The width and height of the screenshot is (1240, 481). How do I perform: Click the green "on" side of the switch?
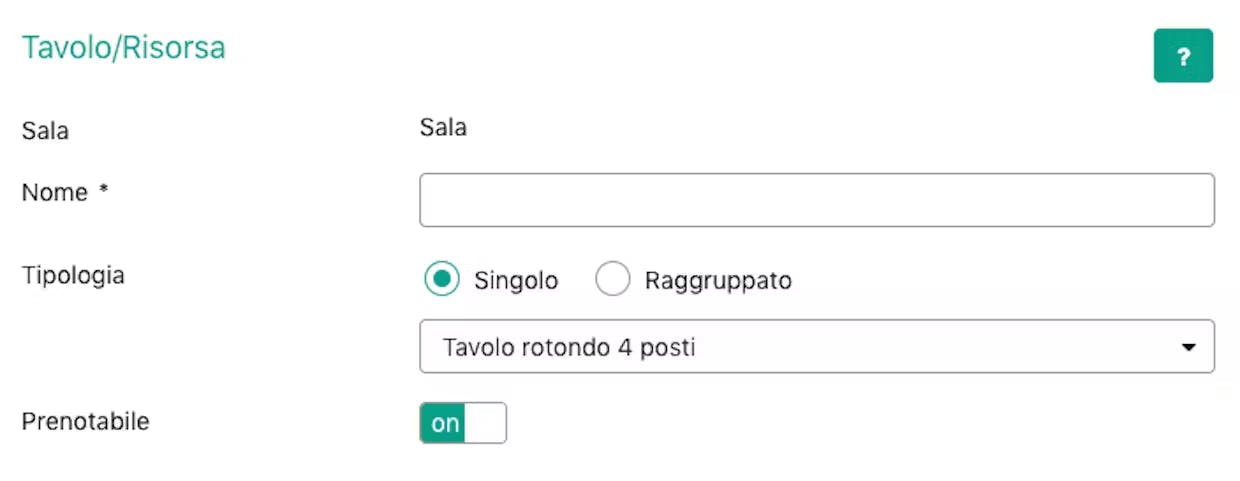click(444, 423)
